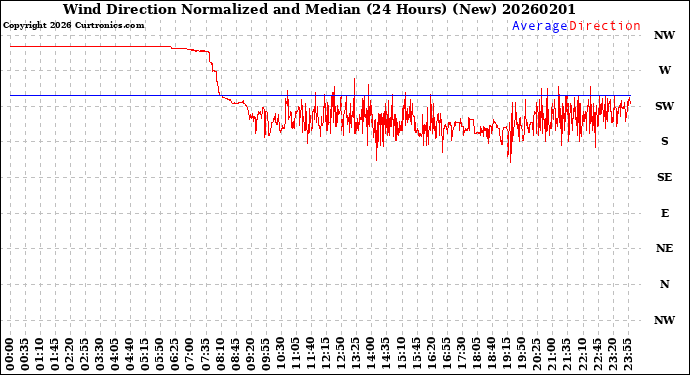
Task: Click the 11:40 time axis label
Action: [310, 355]
